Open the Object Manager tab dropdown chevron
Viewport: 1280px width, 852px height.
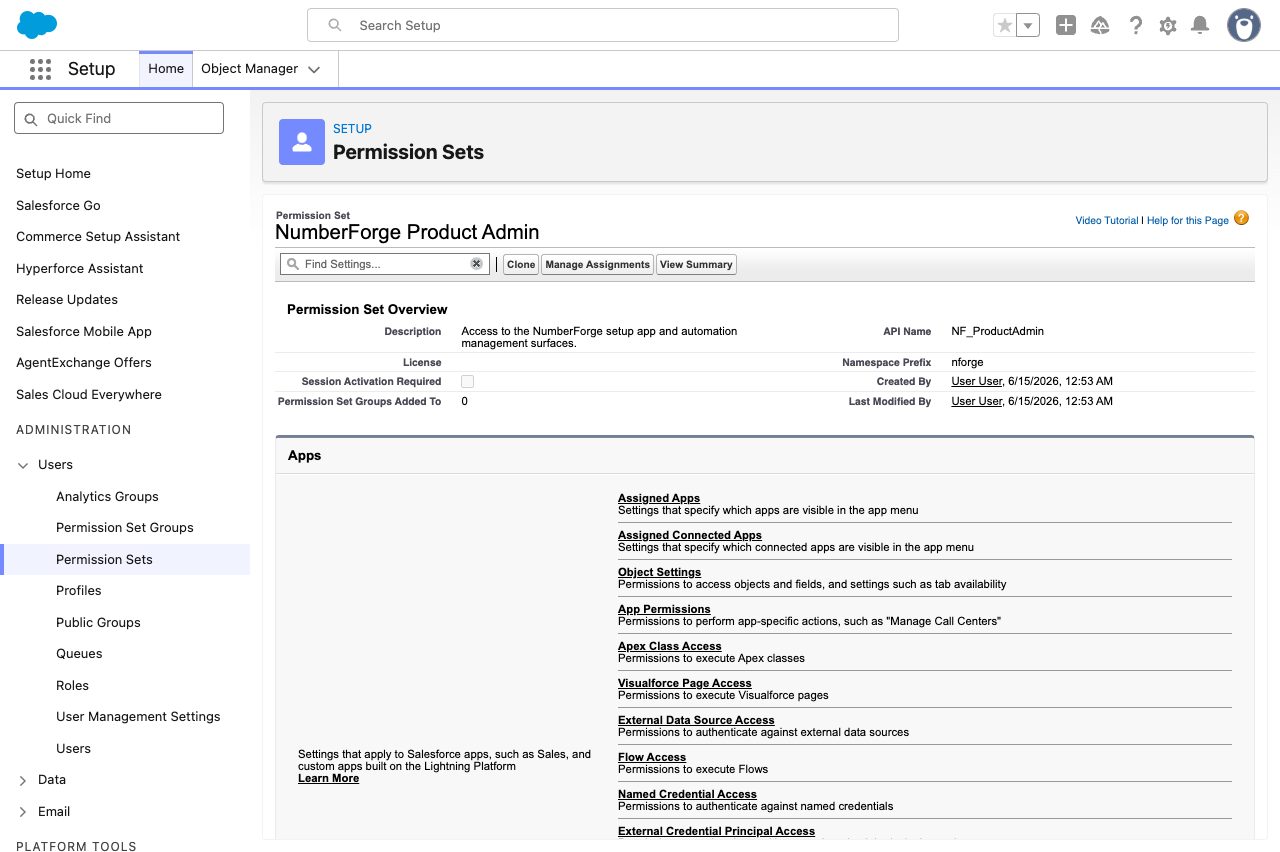[x=314, y=69]
